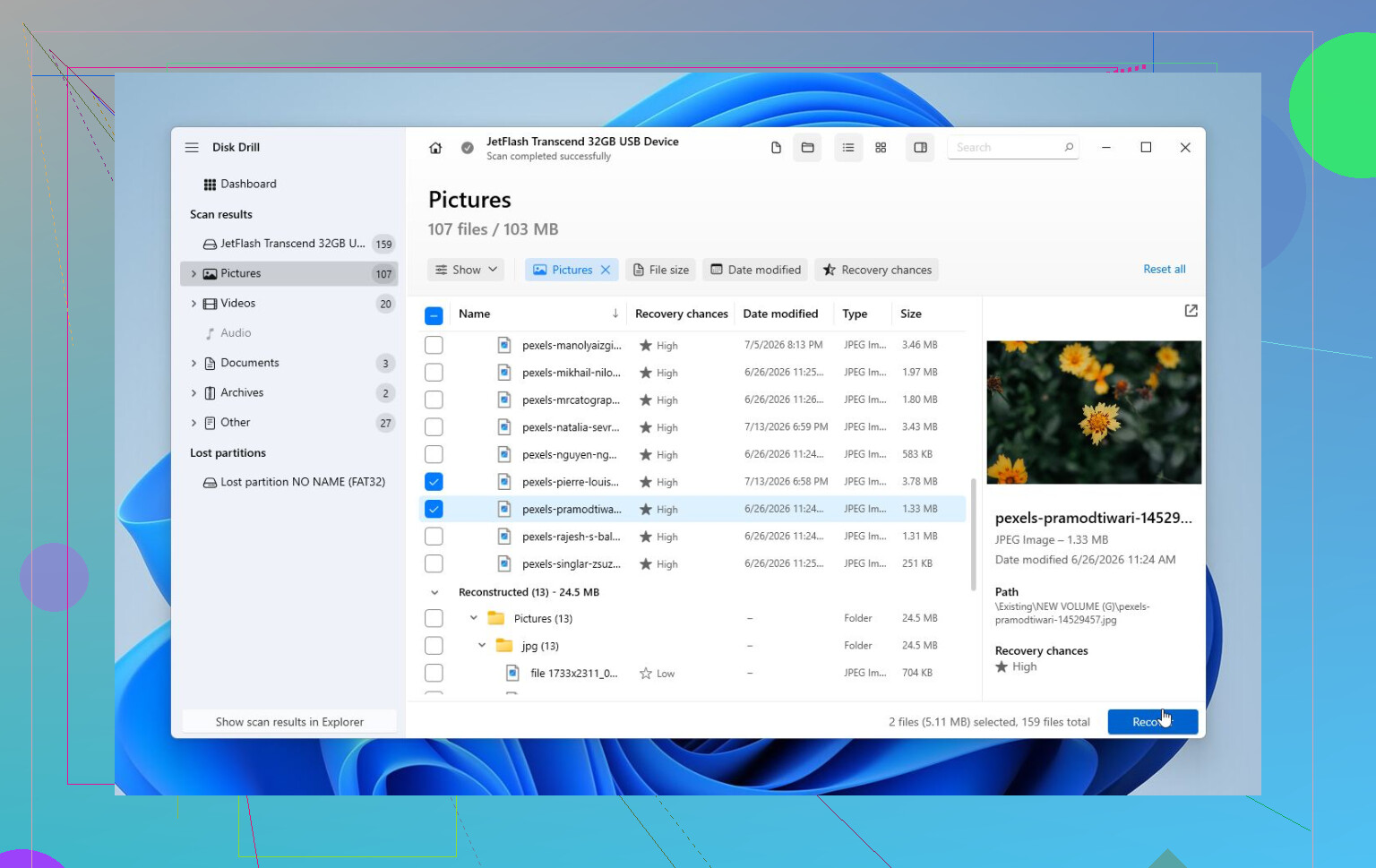Expand the Videos category in sidebar
This screenshot has height=868, width=1376.
tap(193, 304)
